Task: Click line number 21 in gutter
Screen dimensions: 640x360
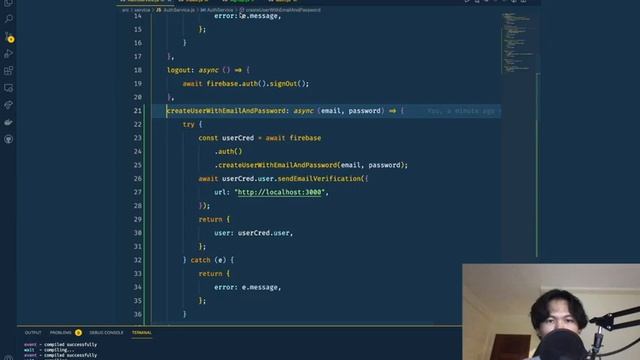Action: tap(138, 111)
